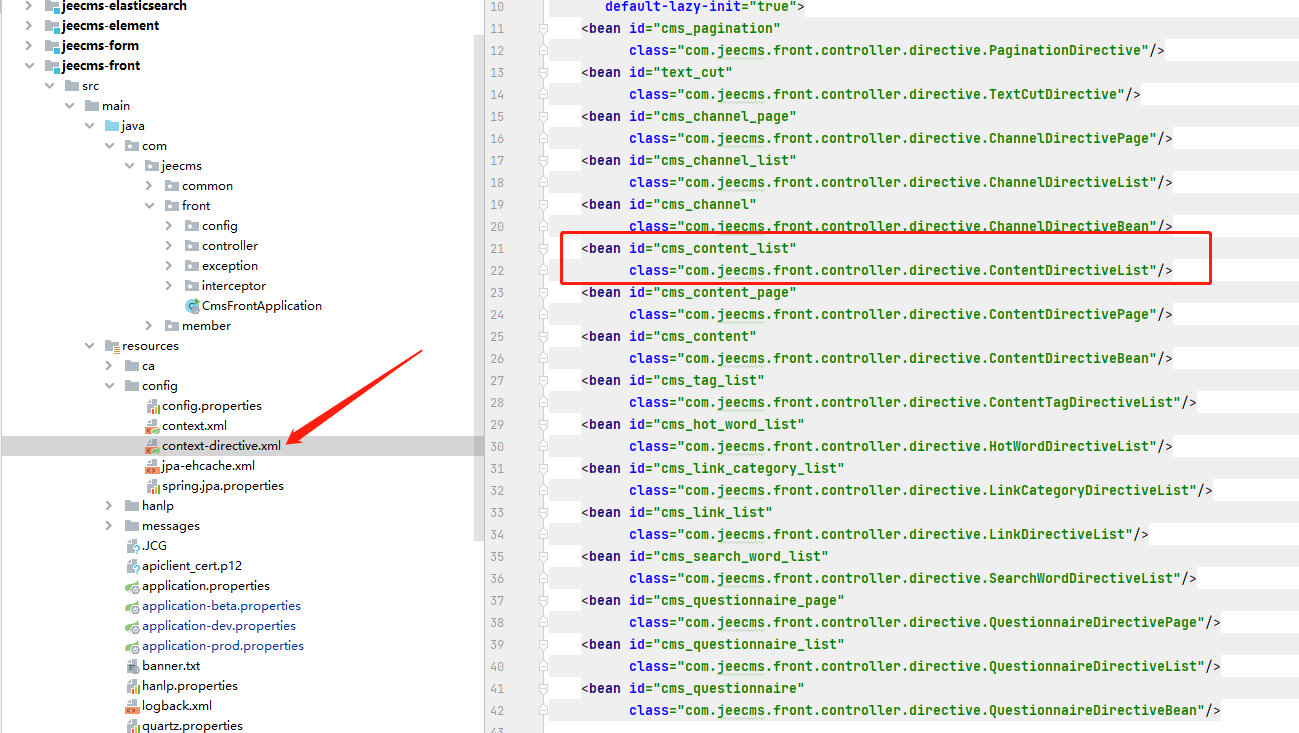Viewport: 1299px width, 733px height.
Task: Expand the config package under front
Action: [168, 226]
